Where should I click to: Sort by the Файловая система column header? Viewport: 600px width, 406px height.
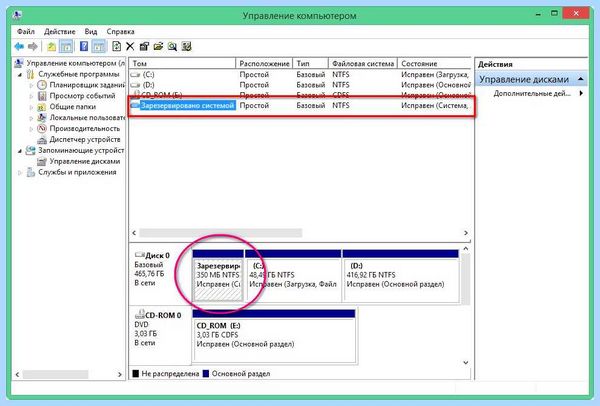click(x=363, y=64)
